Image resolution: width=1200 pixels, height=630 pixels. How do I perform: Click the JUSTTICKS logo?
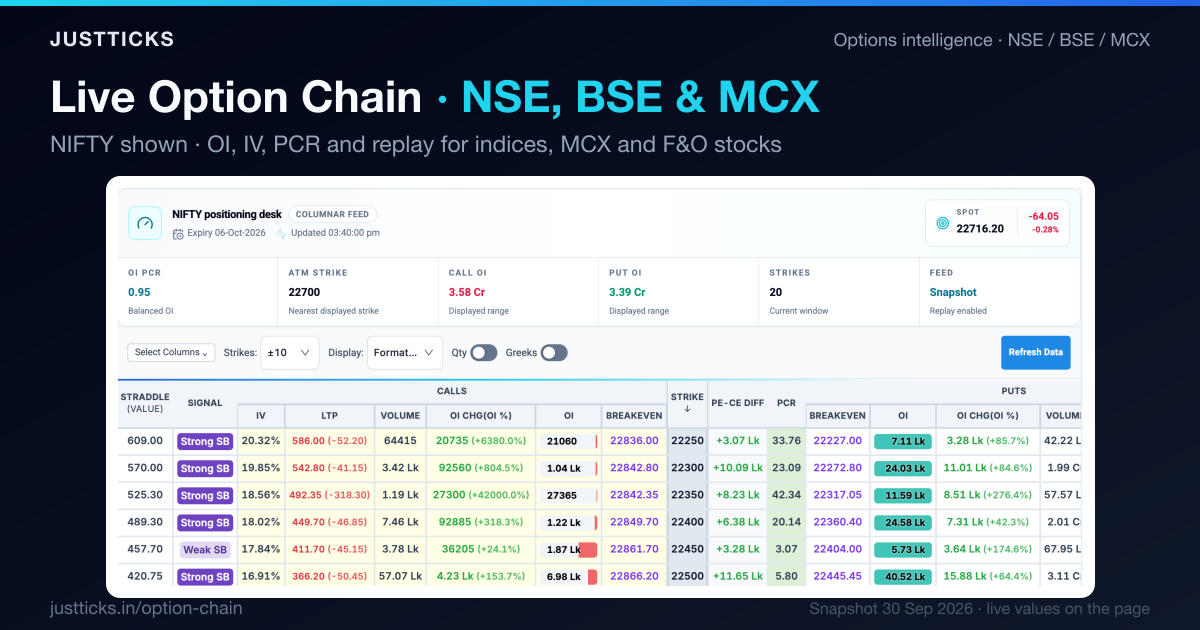112,40
